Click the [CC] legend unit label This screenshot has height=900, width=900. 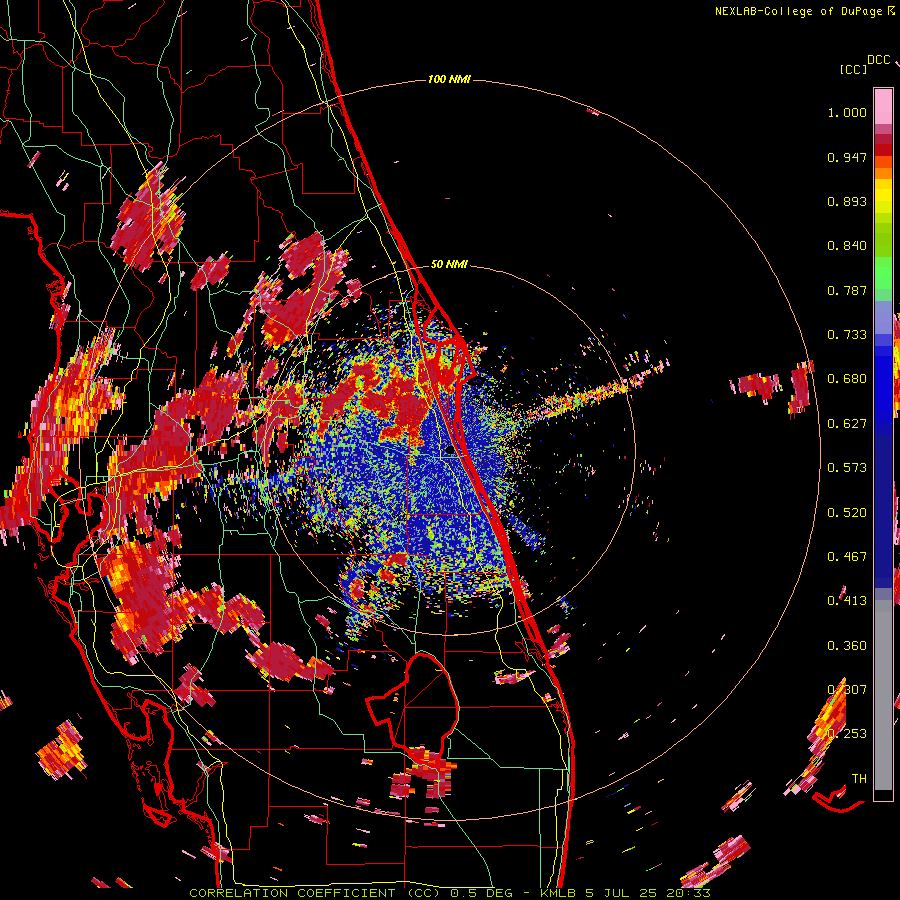click(x=853, y=69)
